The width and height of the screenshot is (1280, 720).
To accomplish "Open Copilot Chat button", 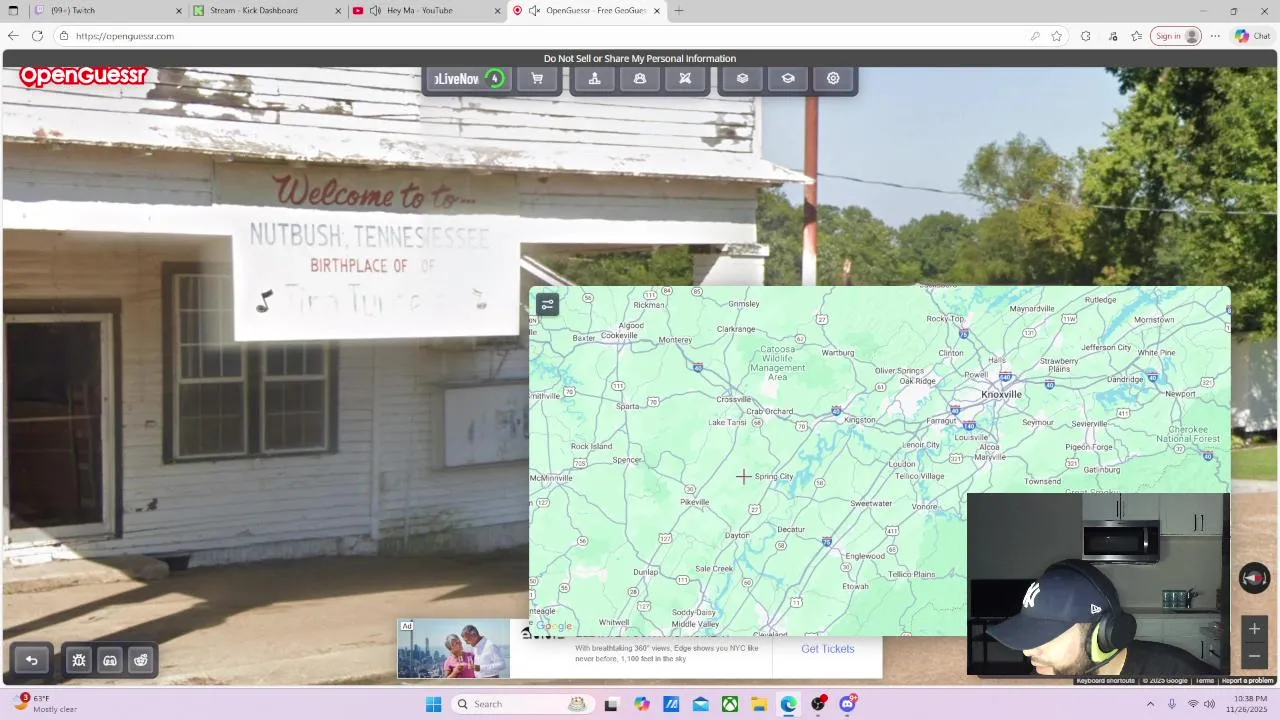I will pos(1253,36).
